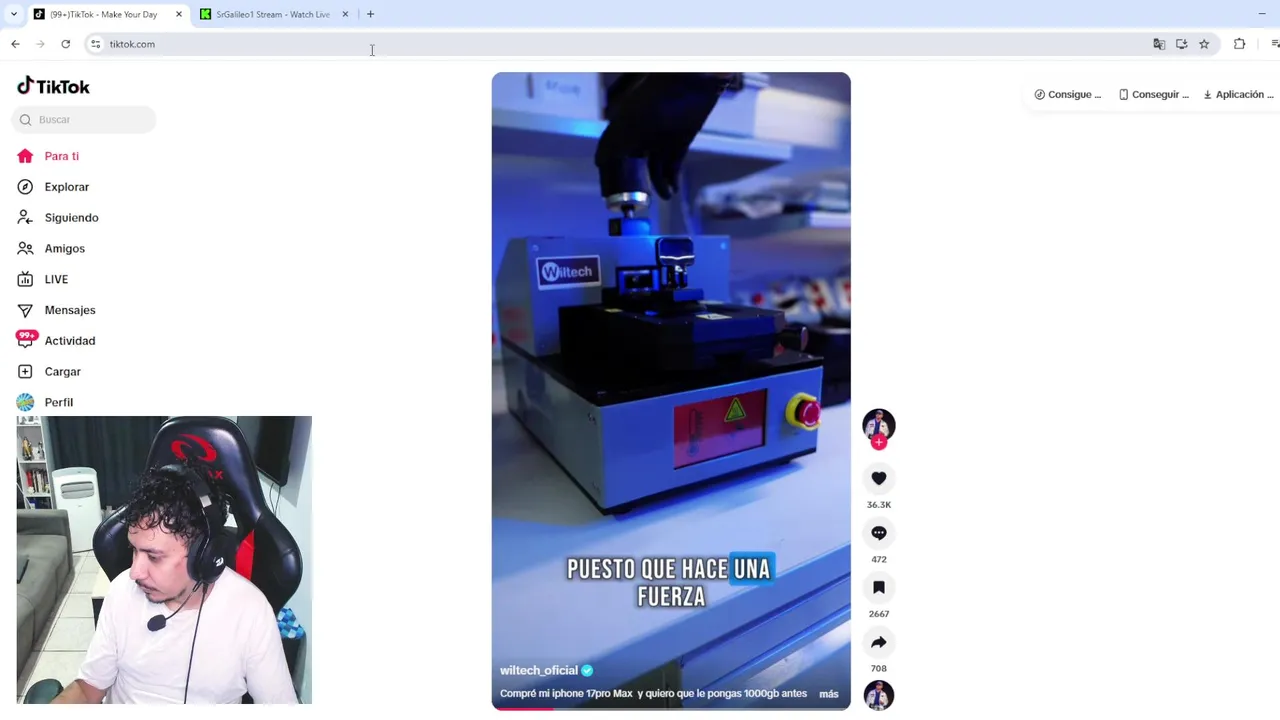Go back in browser history
Viewport: 1280px width, 720px height.
pyautogui.click(x=15, y=44)
